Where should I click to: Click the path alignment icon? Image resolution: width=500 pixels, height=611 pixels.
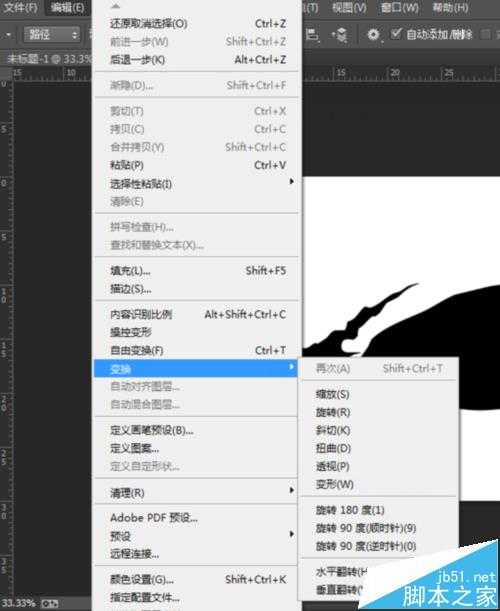click(312, 35)
